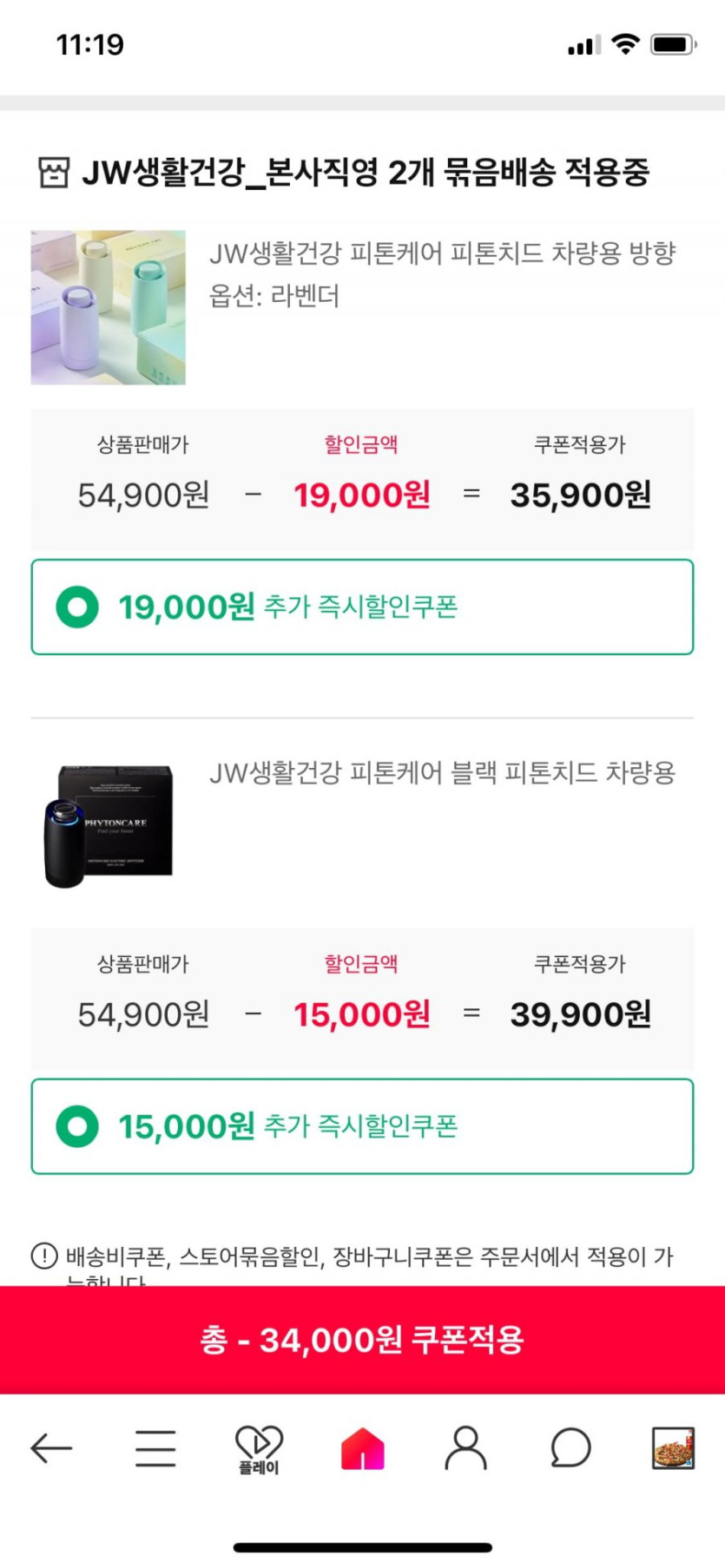
Task: Open the lavender diffuser product image
Action: (109, 307)
